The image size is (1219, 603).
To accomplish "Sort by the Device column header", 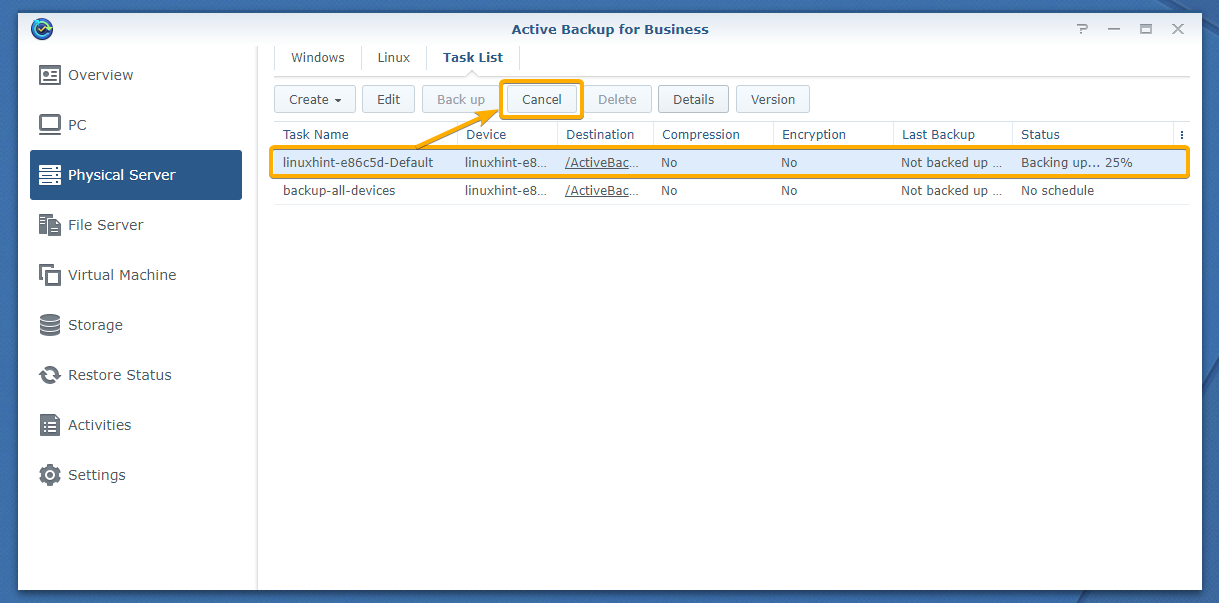I will pos(507,135).
